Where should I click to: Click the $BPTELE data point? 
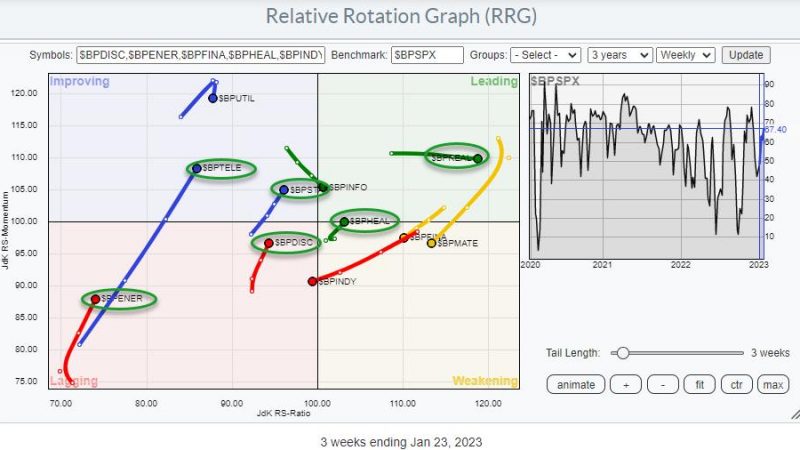196,169
